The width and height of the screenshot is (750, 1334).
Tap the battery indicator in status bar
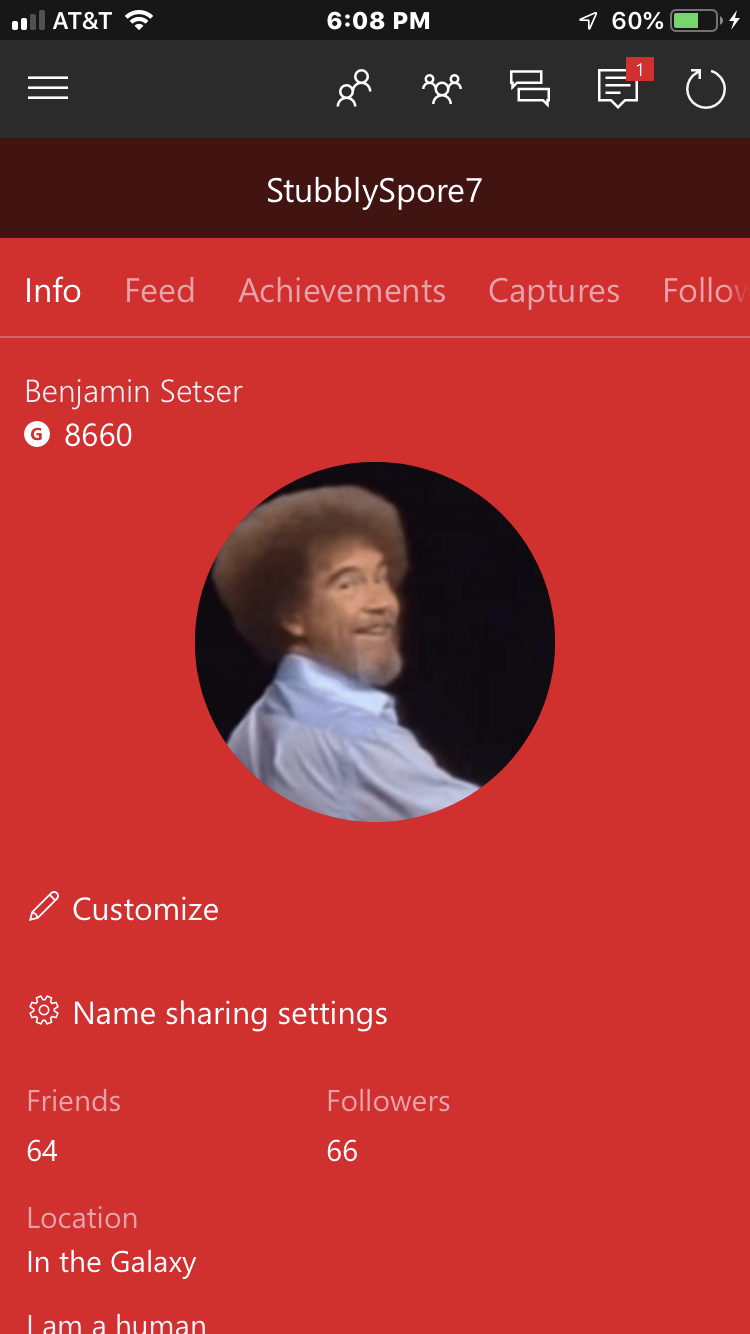pyautogui.click(x=696, y=20)
